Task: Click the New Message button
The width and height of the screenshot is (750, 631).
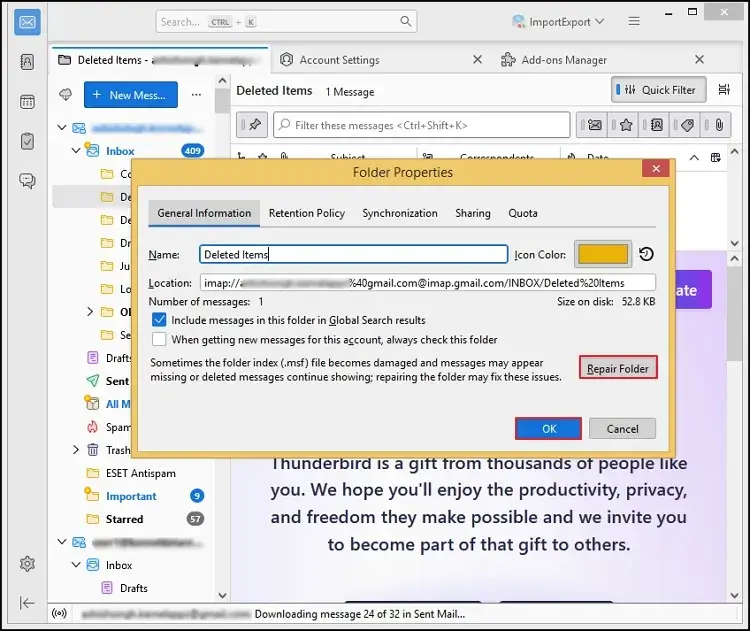Action: click(x=131, y=95)
